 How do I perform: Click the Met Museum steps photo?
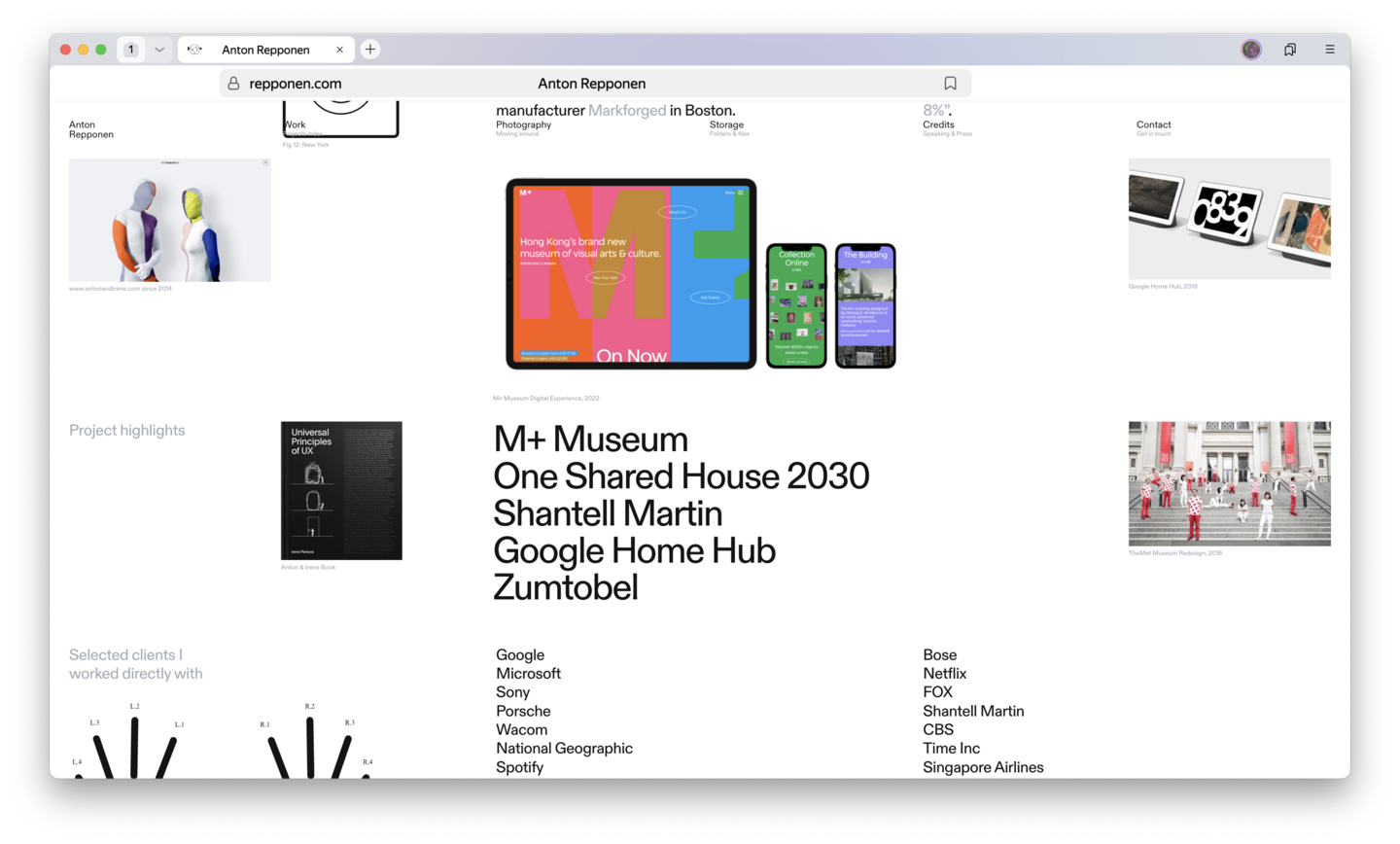pos(1229,483)
